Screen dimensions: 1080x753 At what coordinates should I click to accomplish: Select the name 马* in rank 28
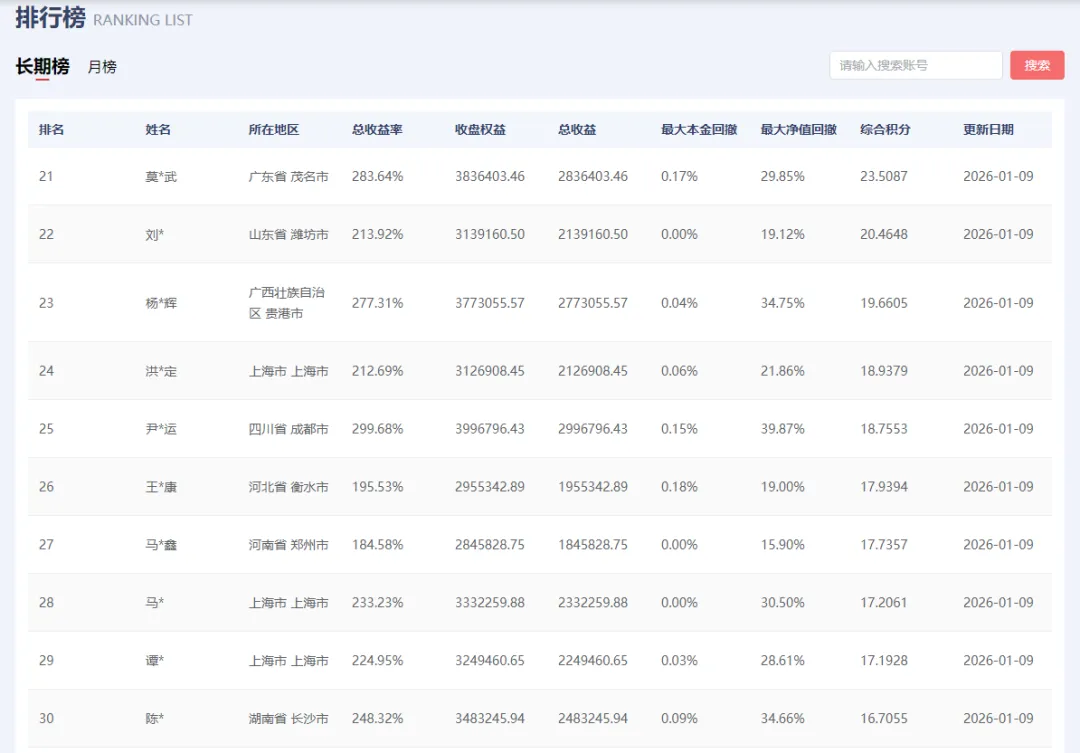click(155, 603)
